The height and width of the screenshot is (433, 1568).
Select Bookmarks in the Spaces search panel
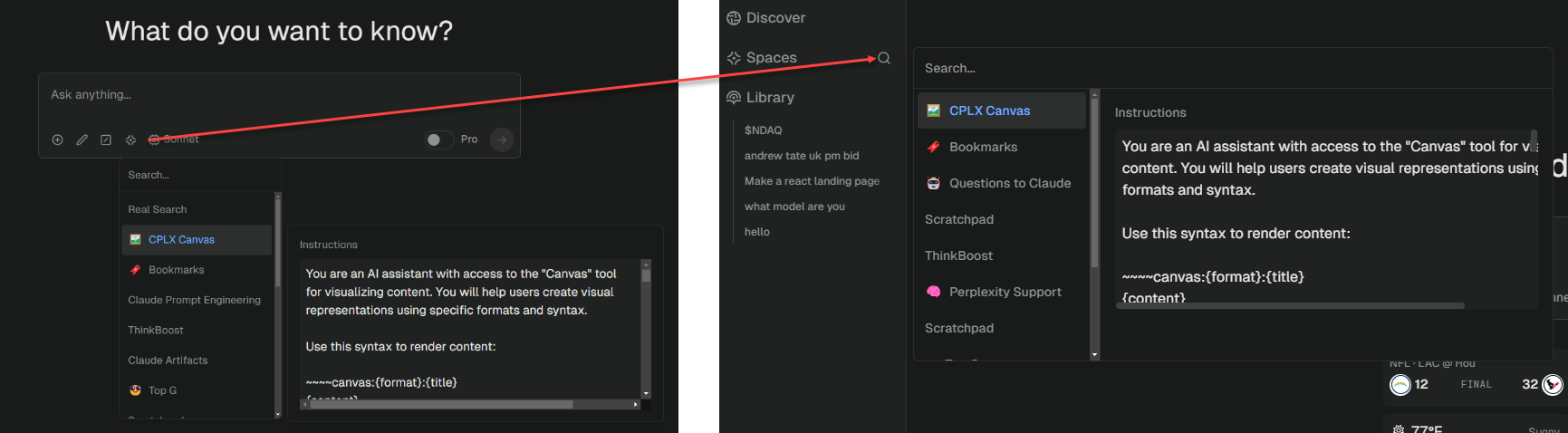[x=1001, y=147]
